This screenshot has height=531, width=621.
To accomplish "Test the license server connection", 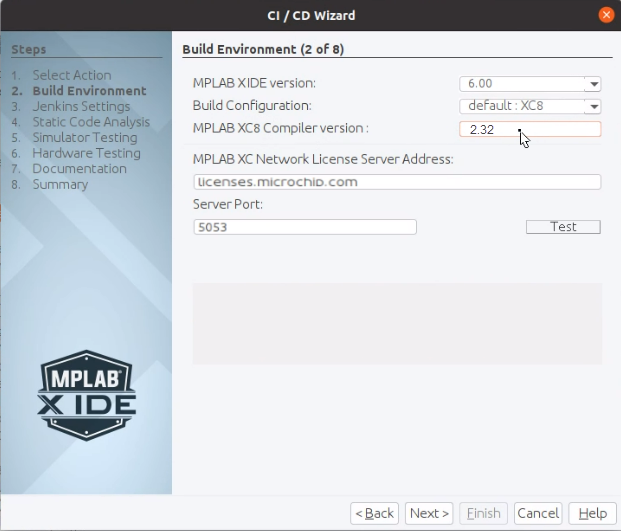I will tap(563, 227).
